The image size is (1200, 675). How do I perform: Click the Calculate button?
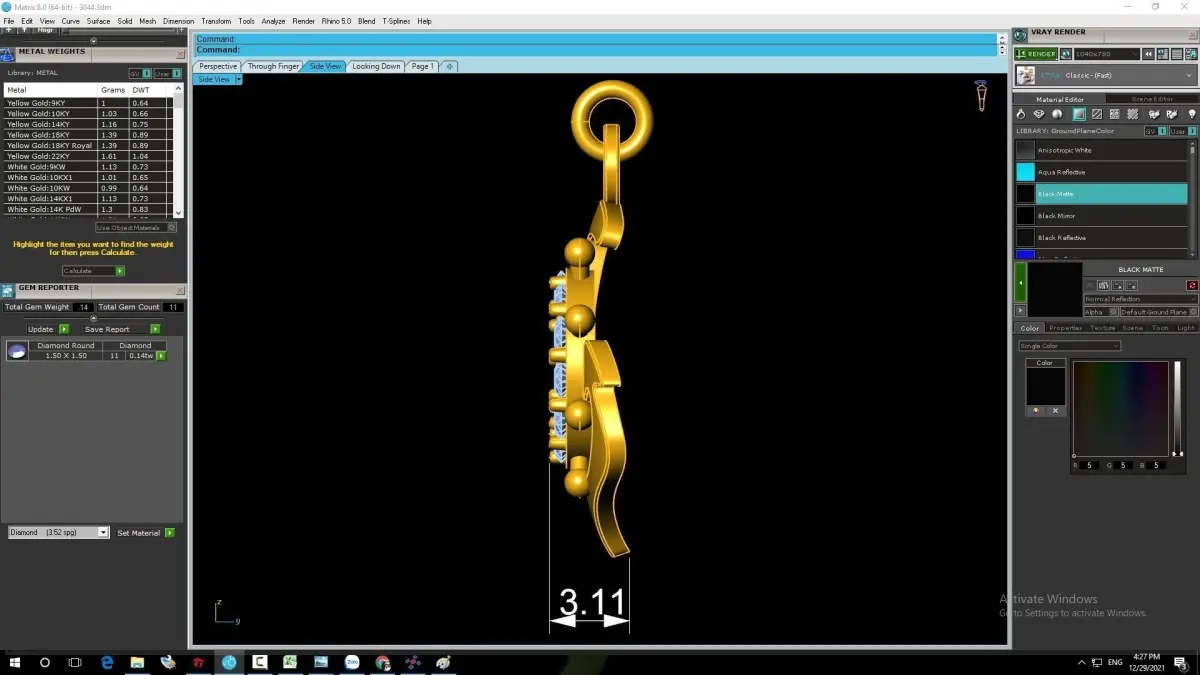(x=93, y=271)
